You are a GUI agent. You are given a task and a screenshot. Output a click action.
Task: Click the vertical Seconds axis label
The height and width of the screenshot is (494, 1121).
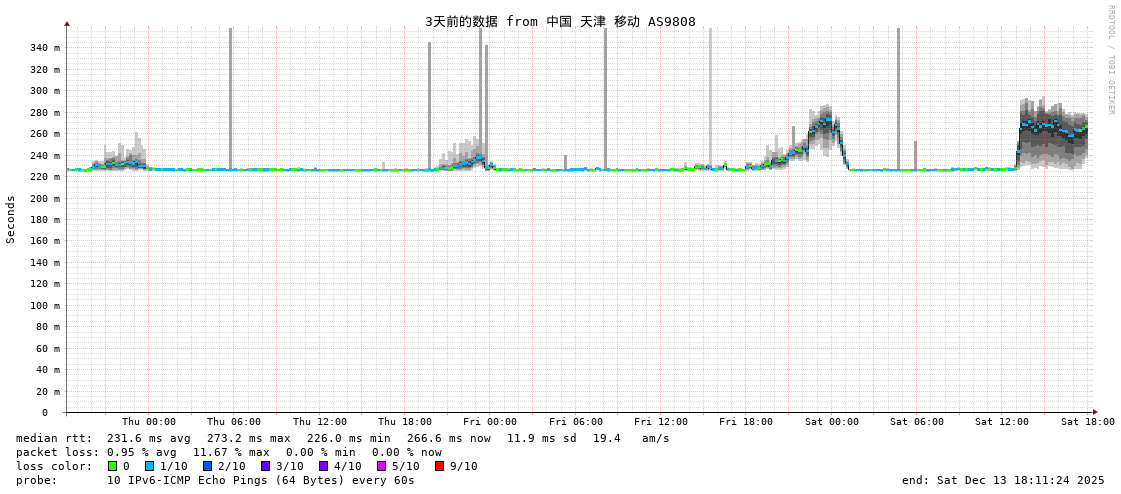(x=11, y=219)
